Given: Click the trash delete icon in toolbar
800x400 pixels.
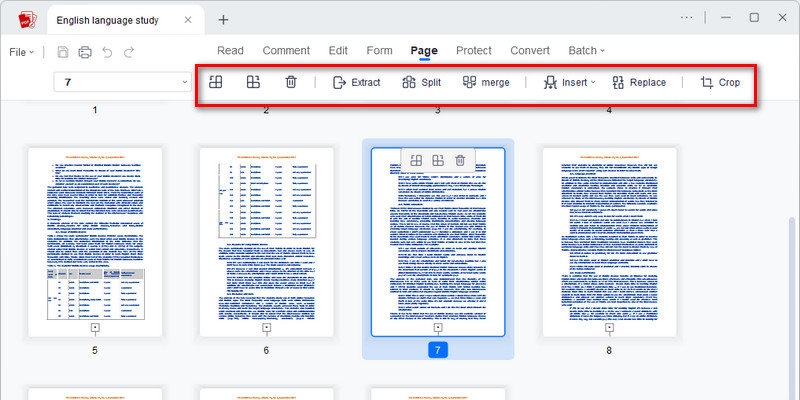Looking at the screenshot, I should (x=291, y=82).
